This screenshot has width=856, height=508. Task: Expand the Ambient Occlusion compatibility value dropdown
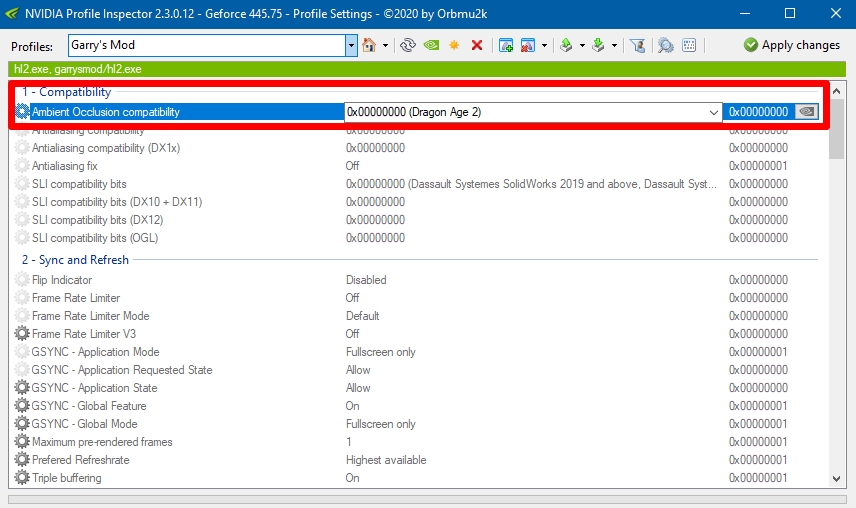[713, 112]
